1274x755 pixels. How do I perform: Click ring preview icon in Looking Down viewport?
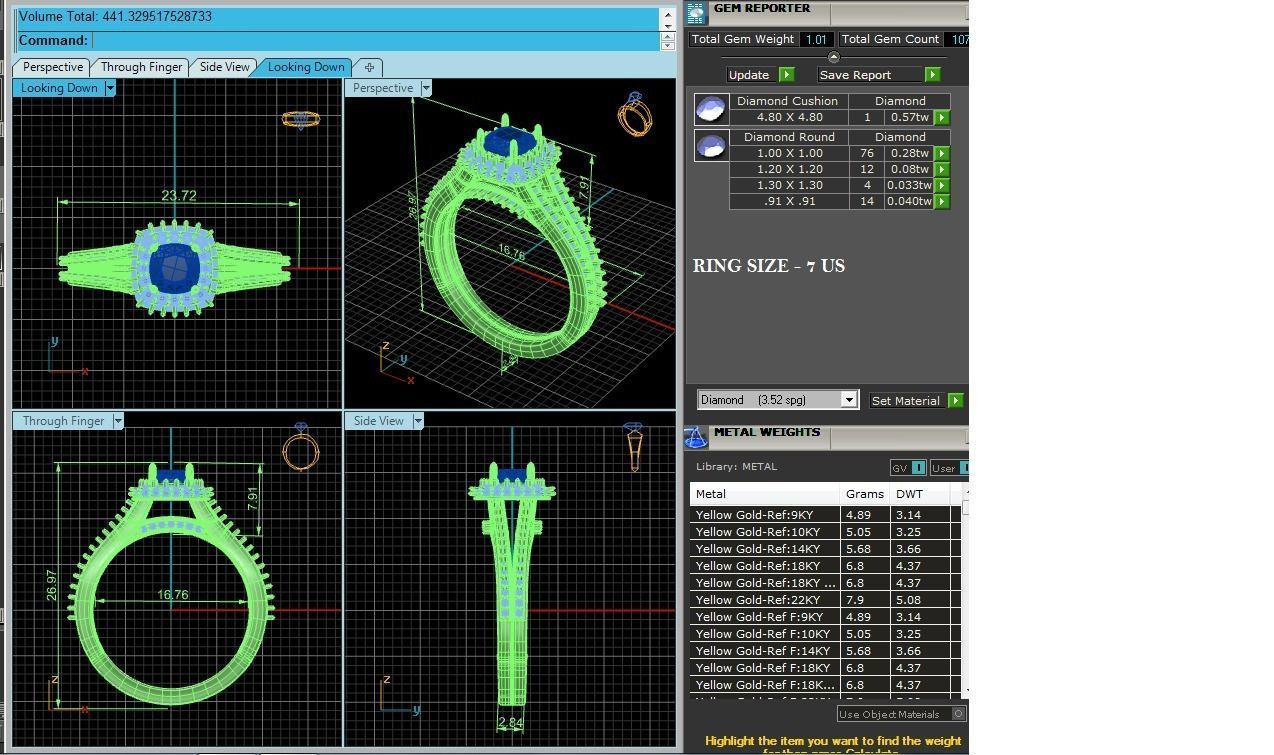pos(300,120)
